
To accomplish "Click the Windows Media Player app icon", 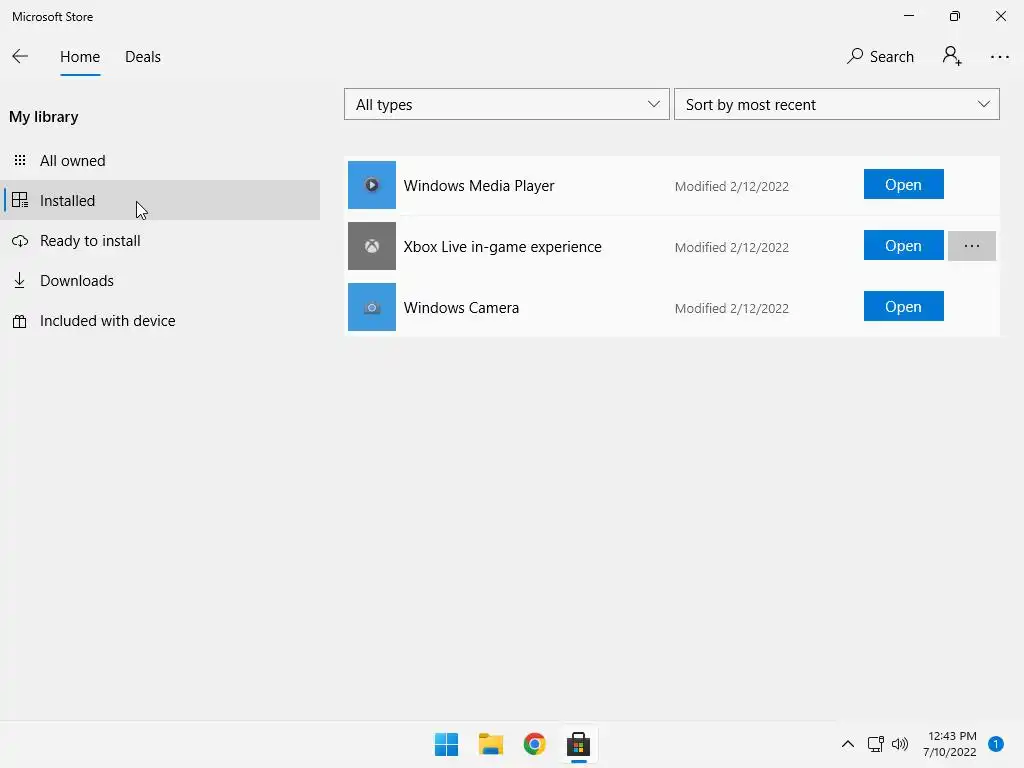I will 372,185.
